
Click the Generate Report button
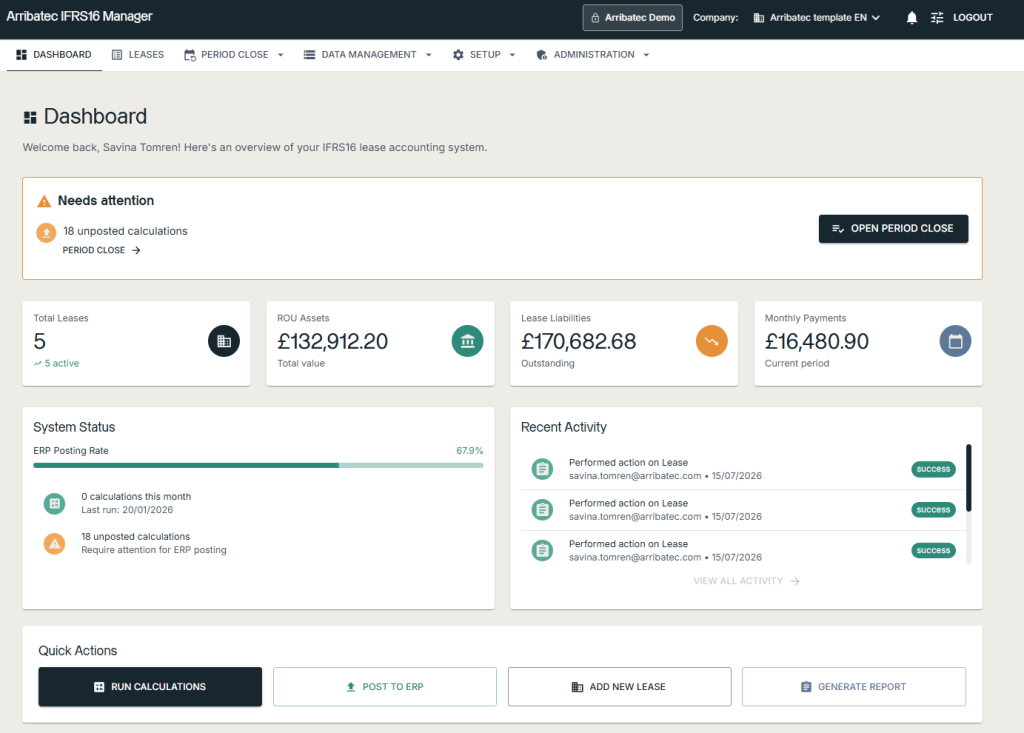(x=854, y=687)
